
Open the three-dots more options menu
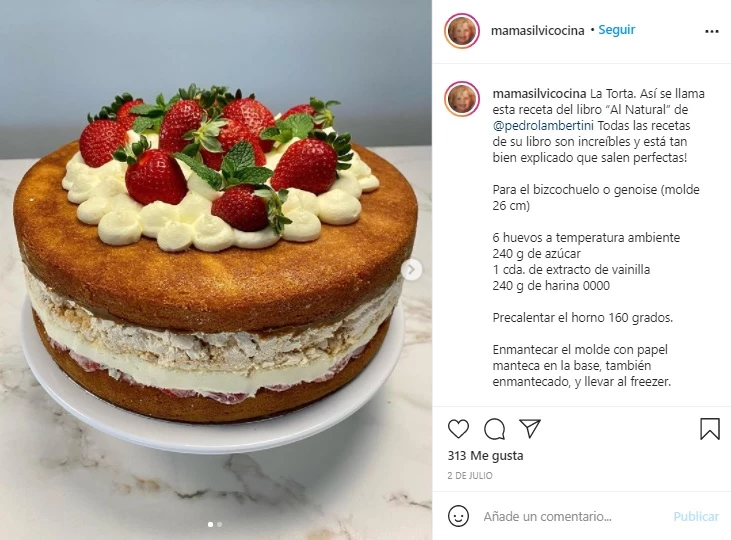711,31
